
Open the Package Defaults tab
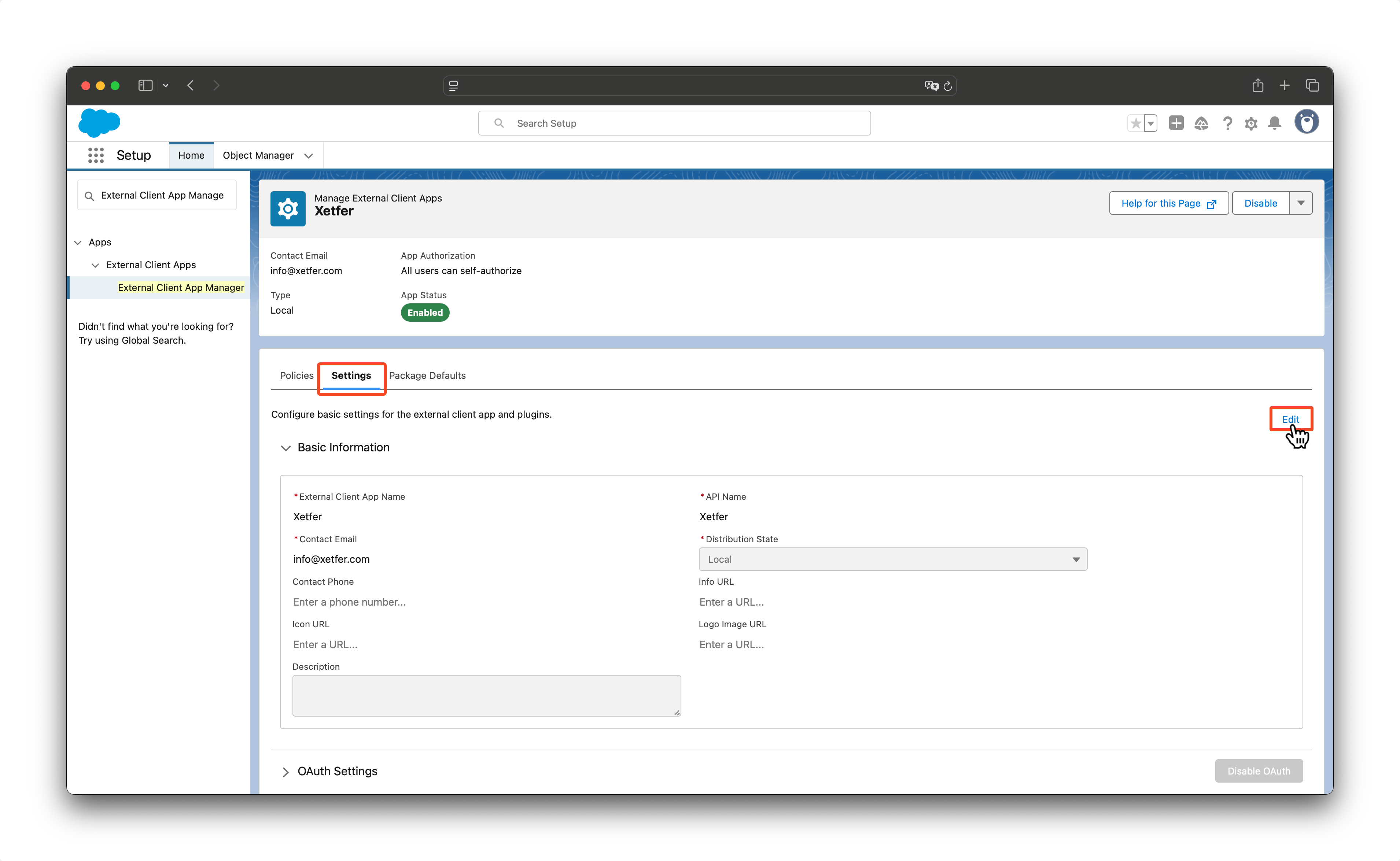pyautogui.click(x=427, y=375)
